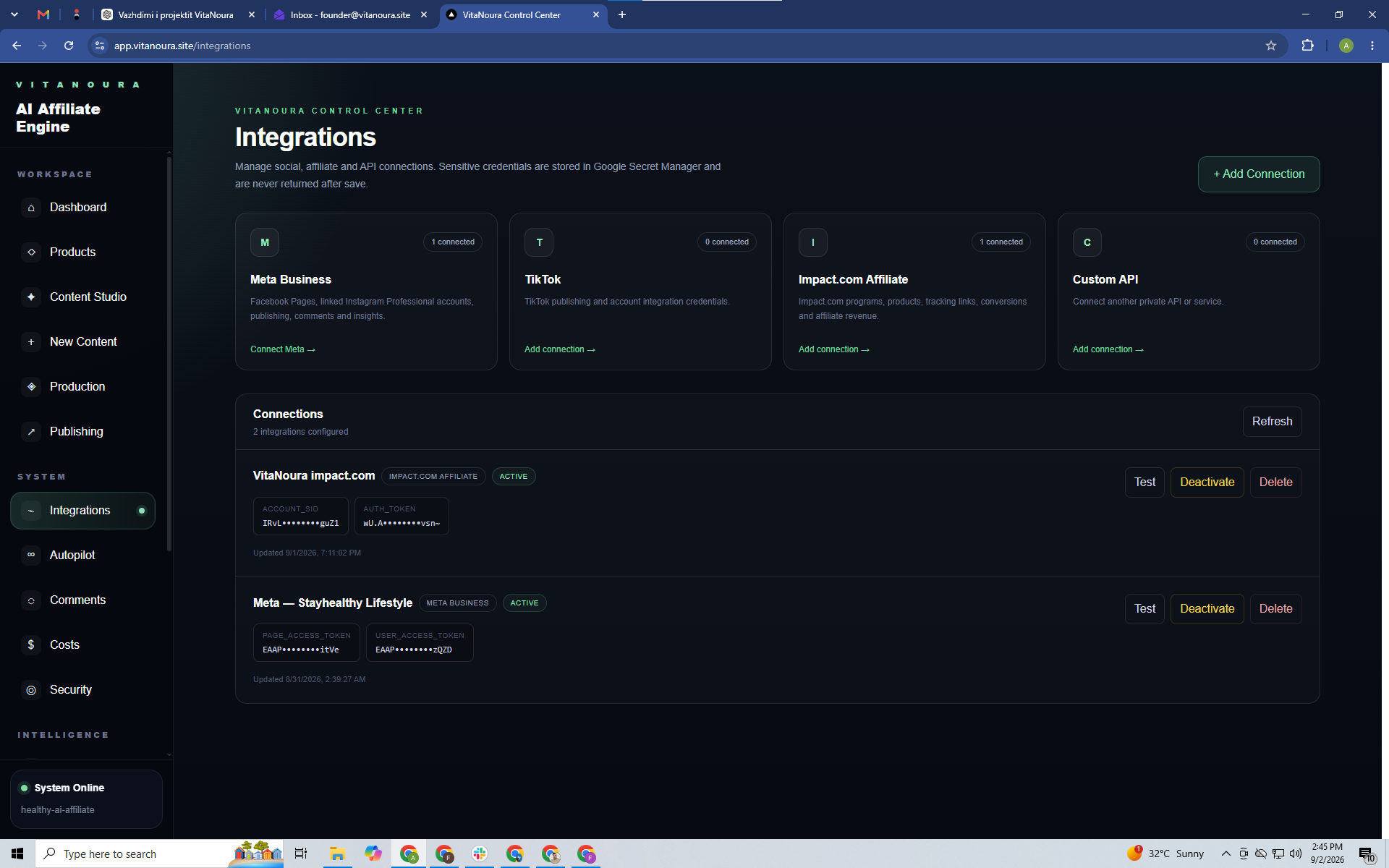Click the Production diamond icon
This screenshot has height=868, width=1389.
tap(31, 387)
